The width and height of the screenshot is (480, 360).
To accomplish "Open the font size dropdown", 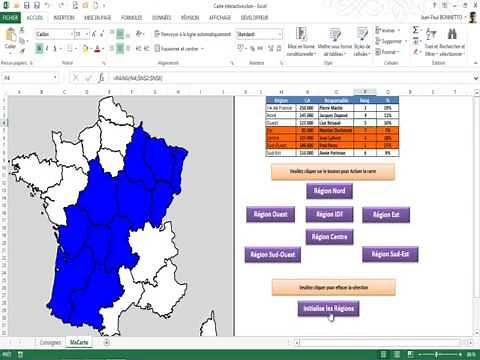I will pos(87,34).
